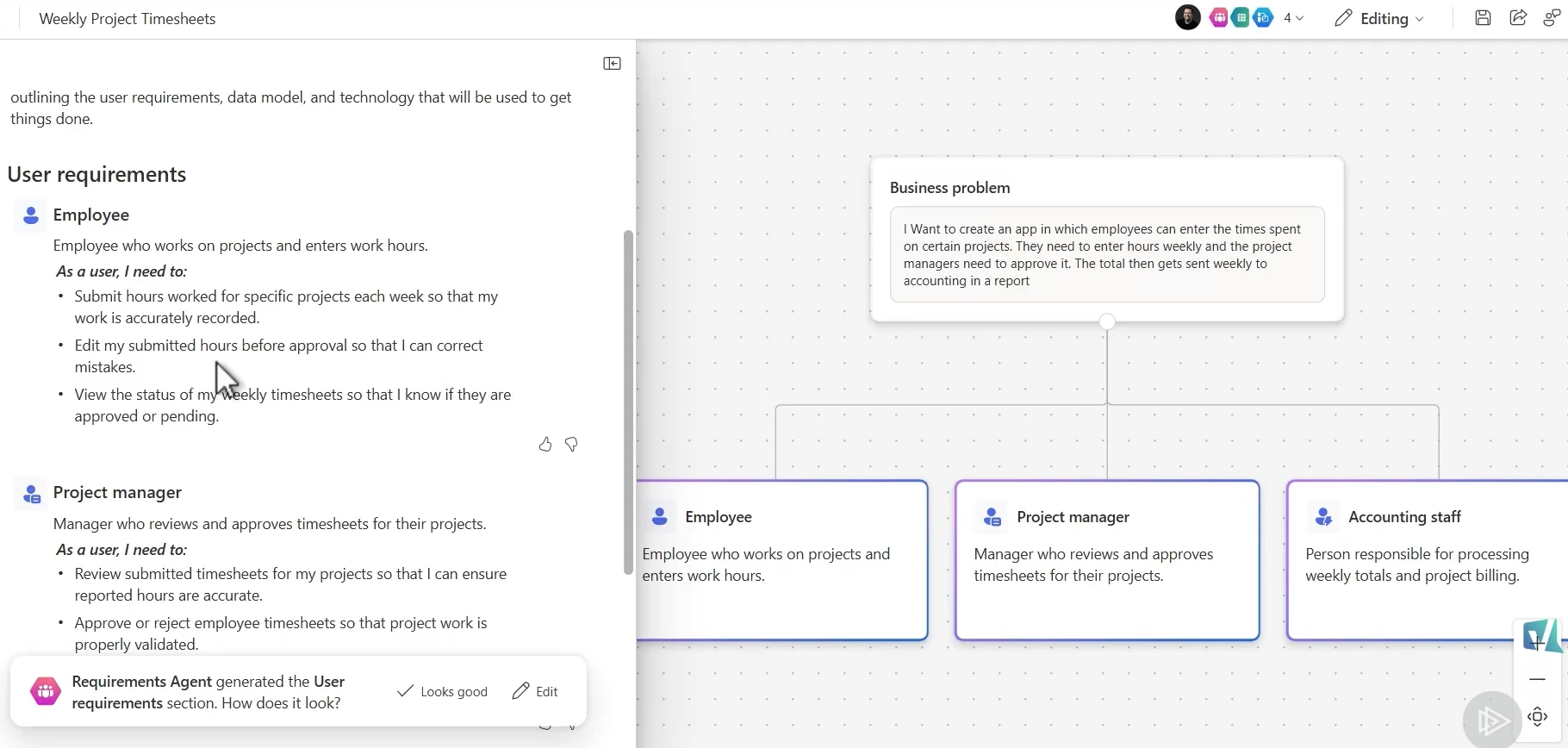
Task: Select the Employee card title on canvas
Action: click(x=719, y=517)
